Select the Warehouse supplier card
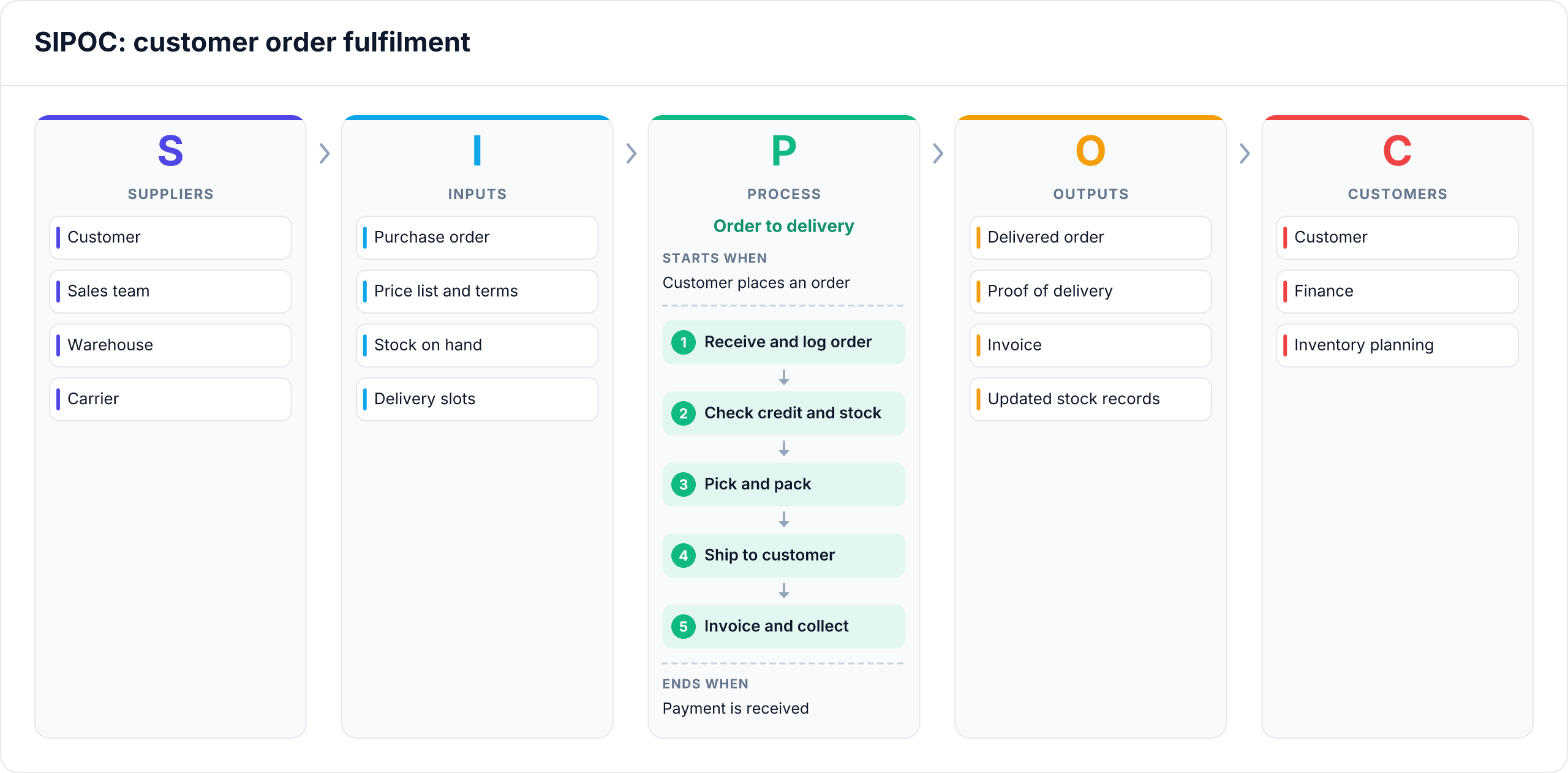 170,345
